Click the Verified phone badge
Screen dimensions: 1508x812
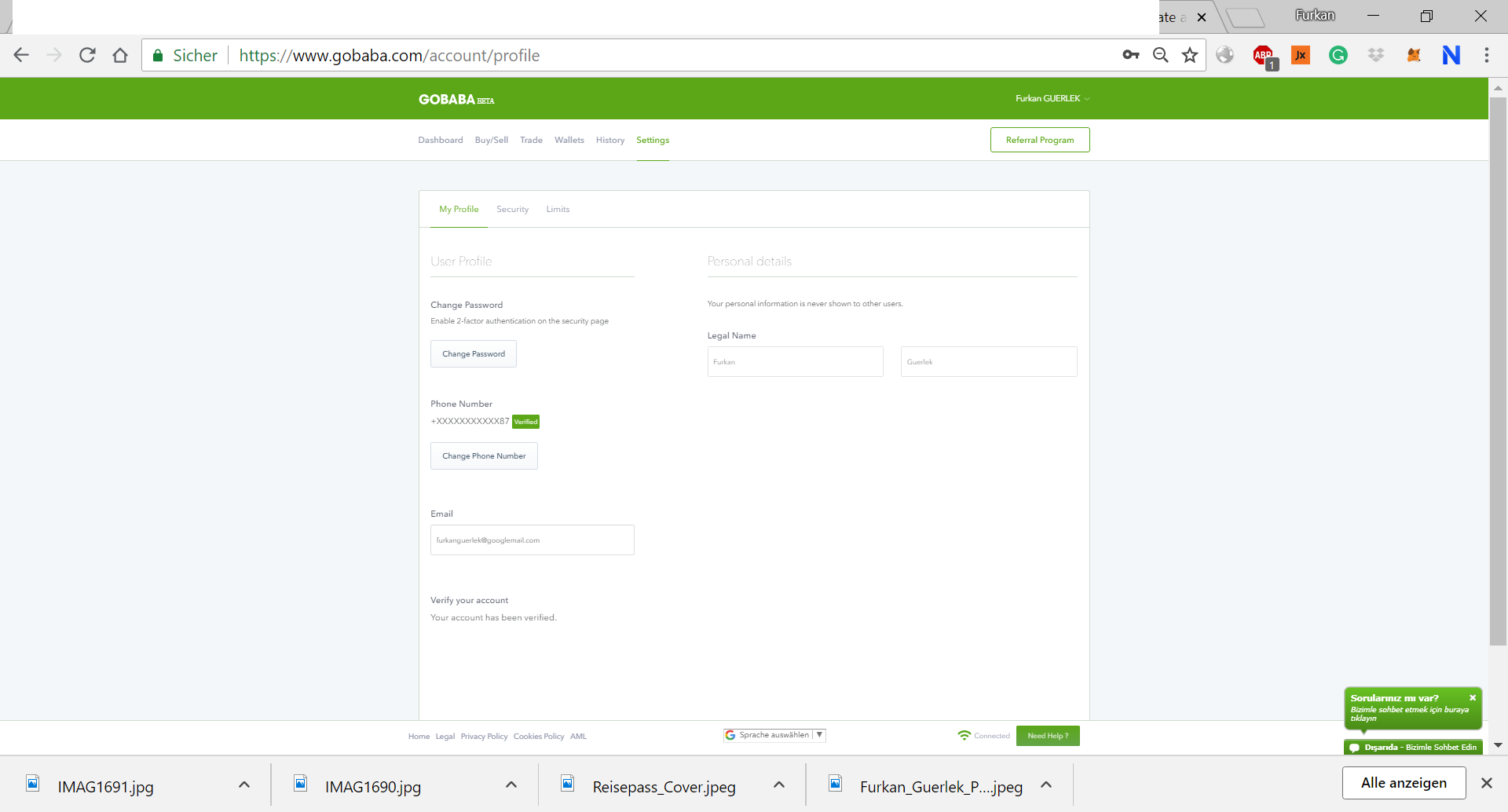(525, 422)
